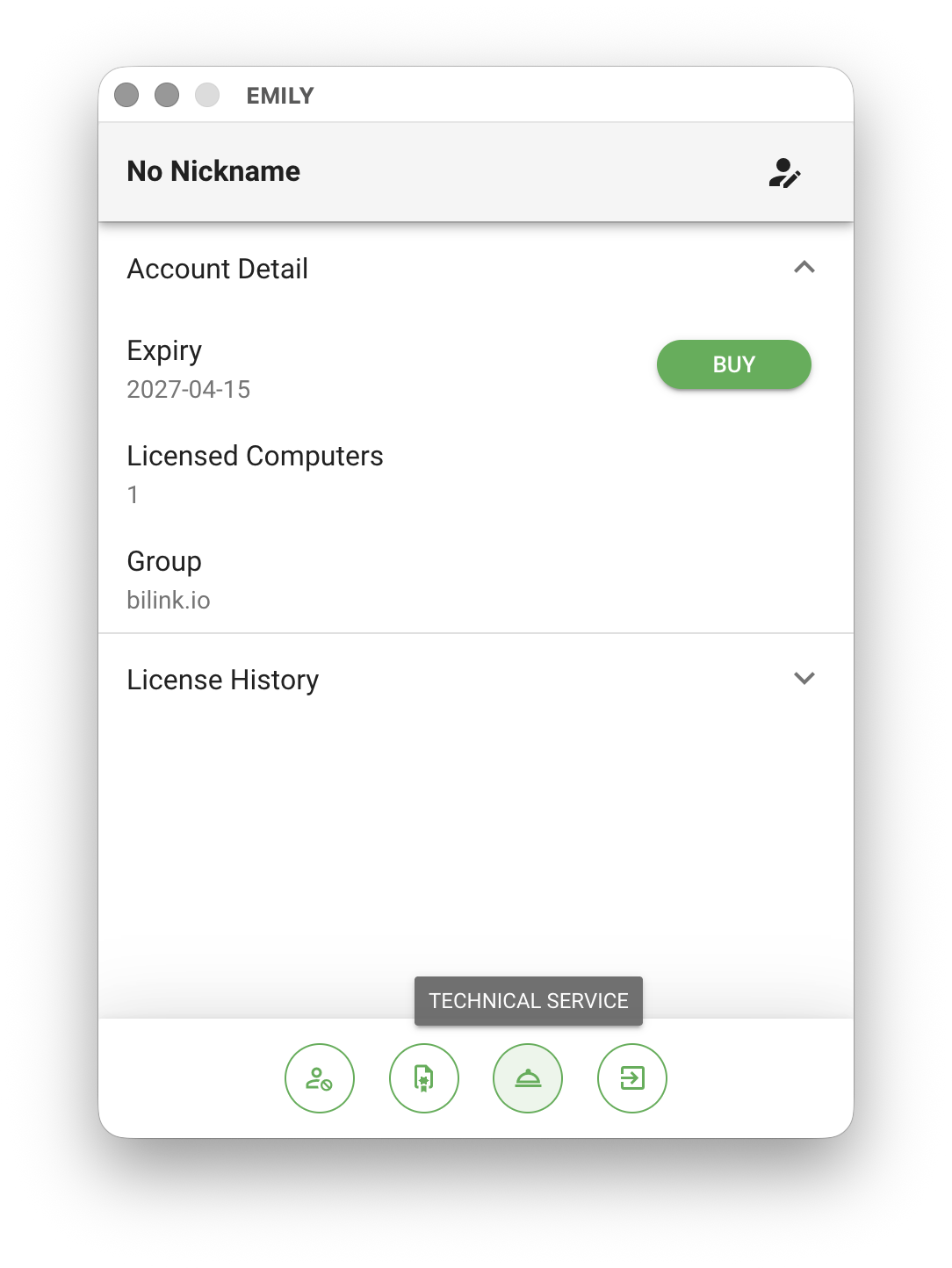Viewport: 952px width, 1268px height.
Task: Click the Expiry label
Action: (x=164, y=351)
